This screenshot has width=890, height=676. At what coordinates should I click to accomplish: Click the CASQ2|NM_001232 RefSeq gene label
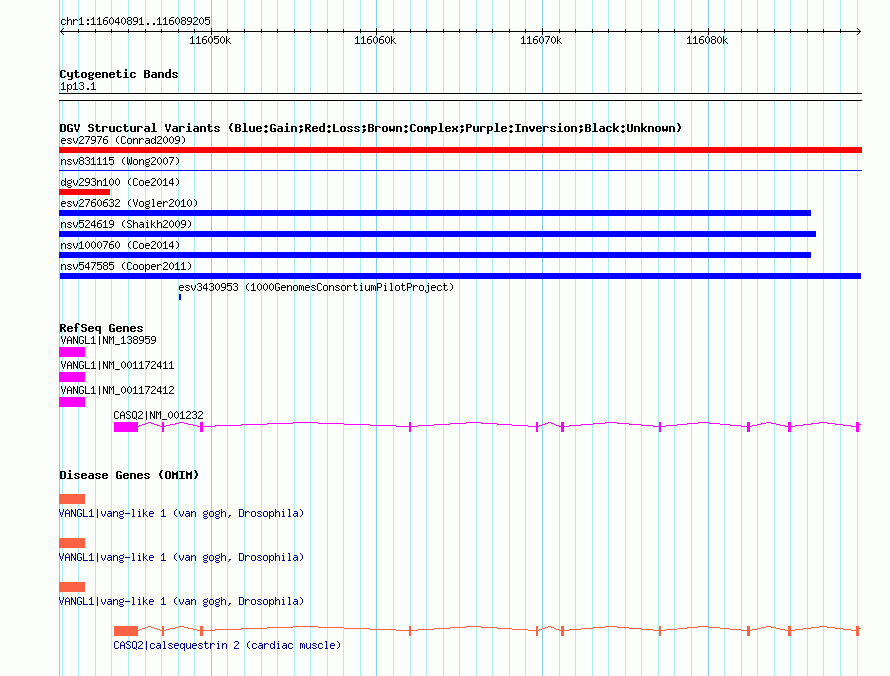click(x=158, y=415)
